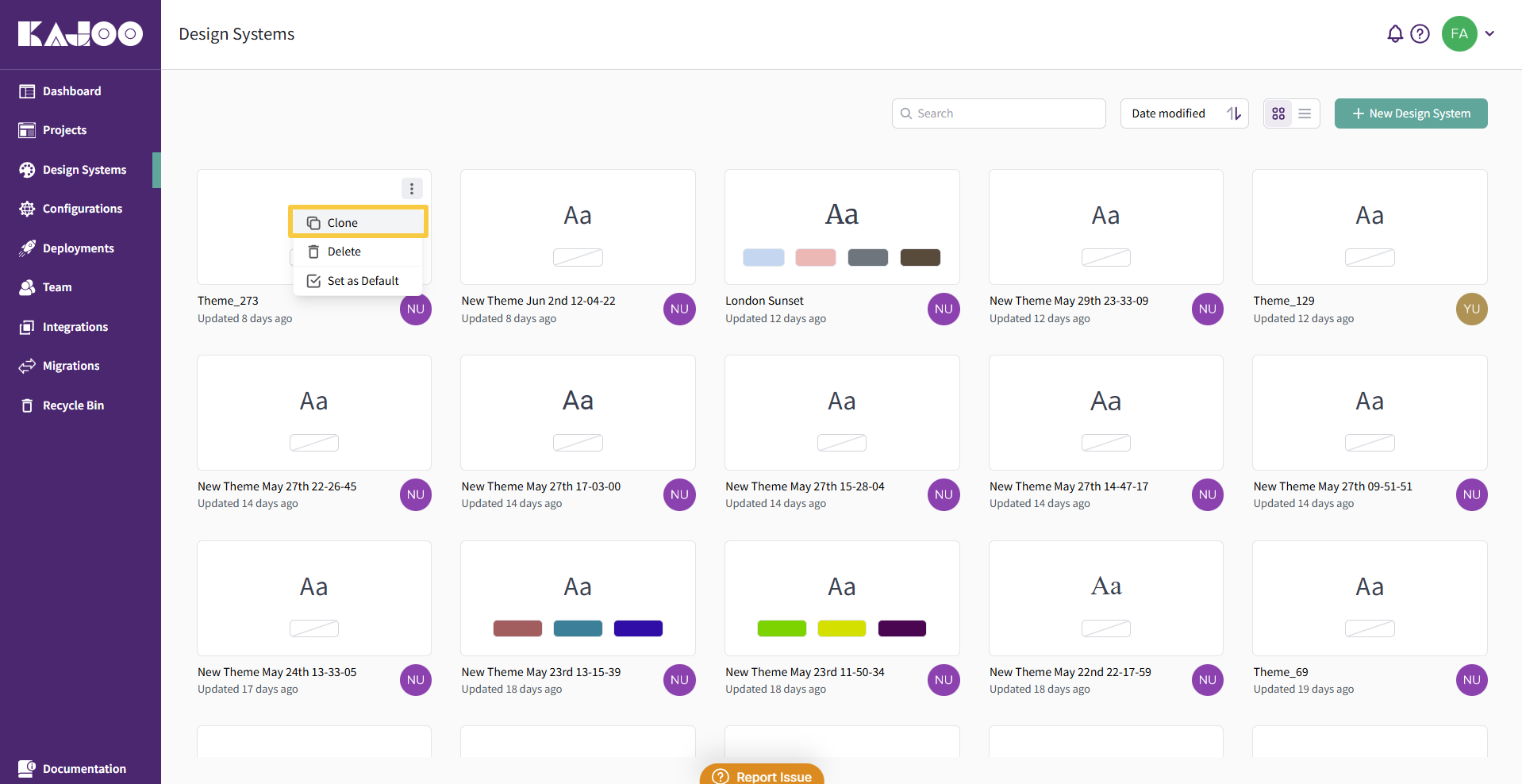The height and width of the screenshot is (784, 1522).
Task: Click the Report Issue button
Action: click(762, 774)
